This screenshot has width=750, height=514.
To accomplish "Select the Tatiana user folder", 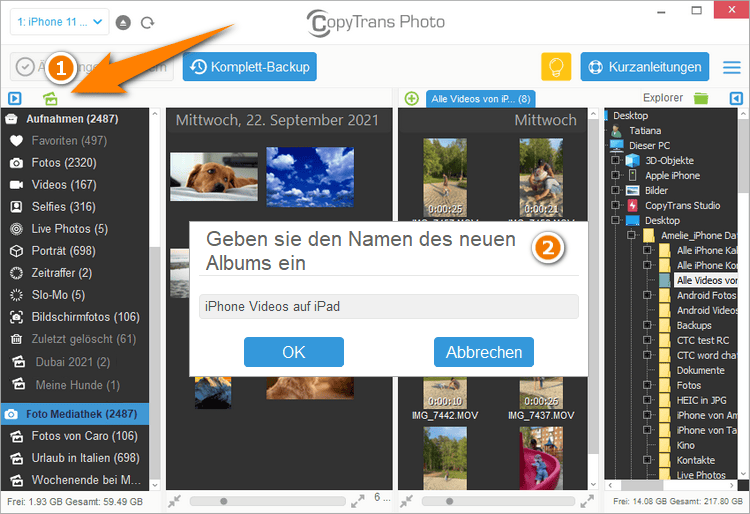I will pos(645,131).
